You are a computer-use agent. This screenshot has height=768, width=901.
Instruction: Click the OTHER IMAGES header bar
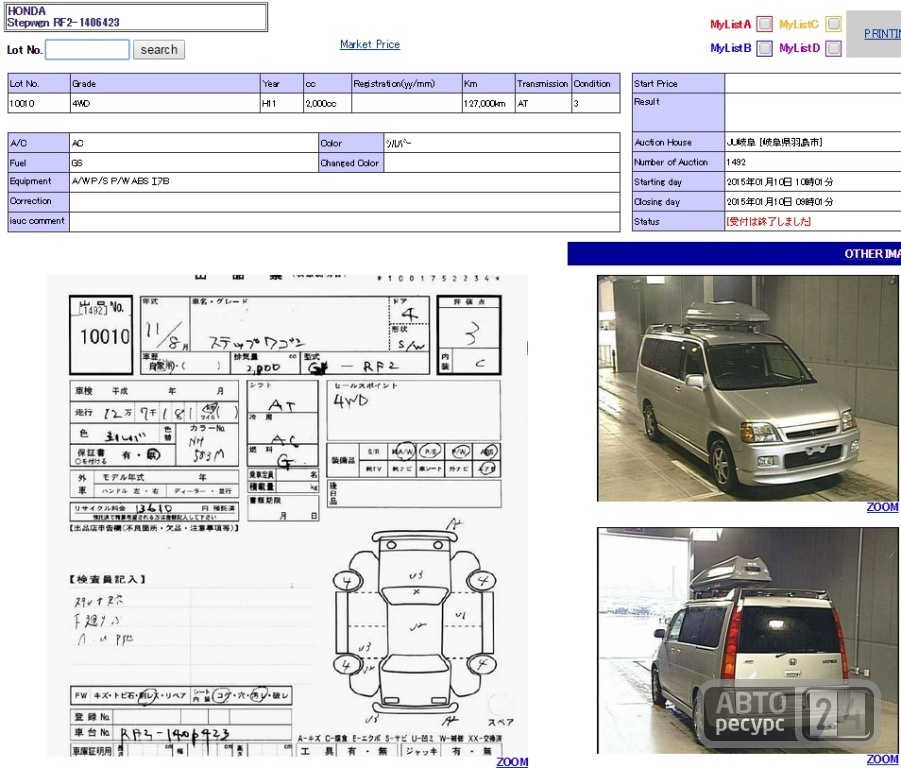734,254
